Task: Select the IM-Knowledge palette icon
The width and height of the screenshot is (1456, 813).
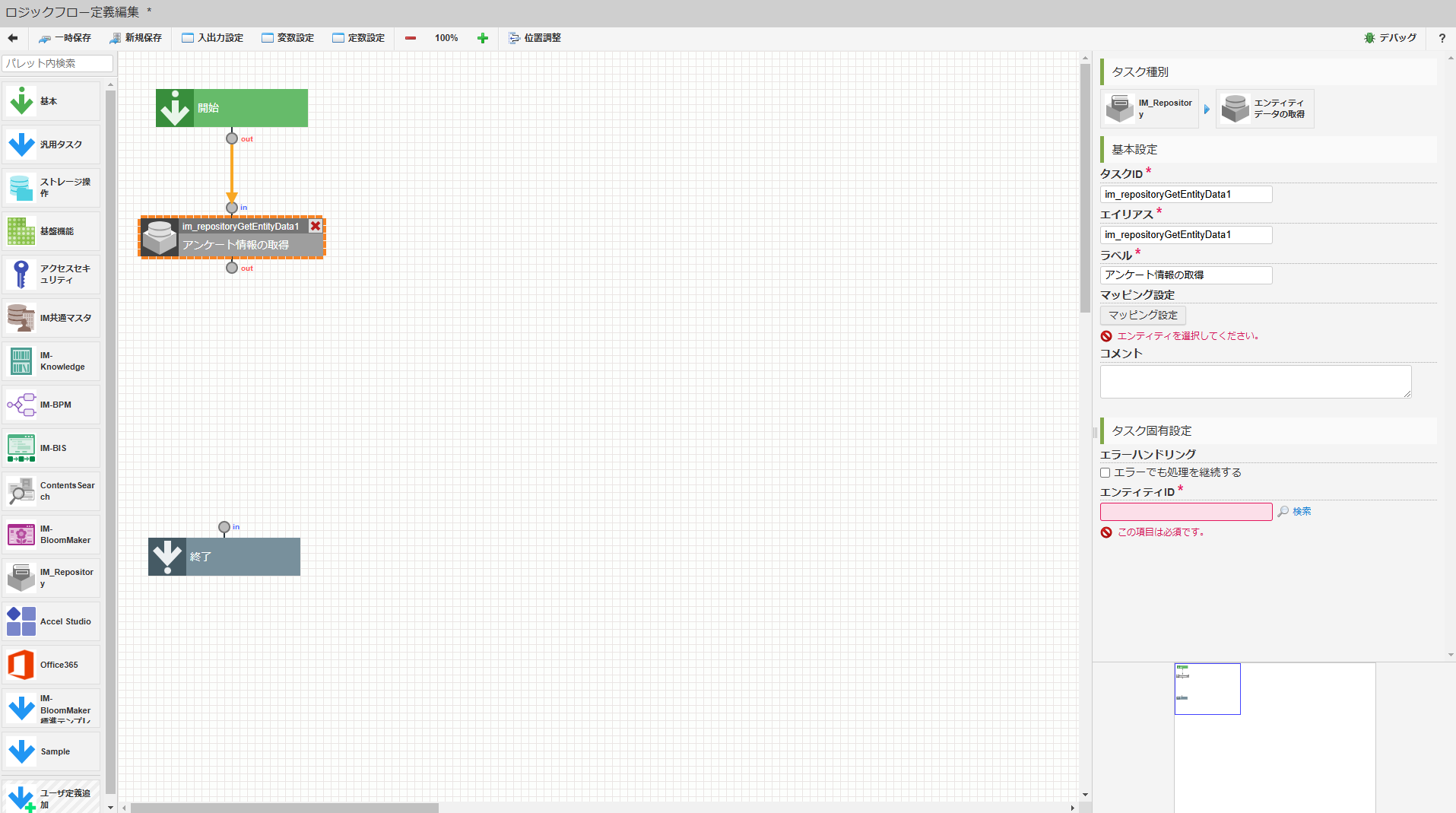Action: (21, 360)
